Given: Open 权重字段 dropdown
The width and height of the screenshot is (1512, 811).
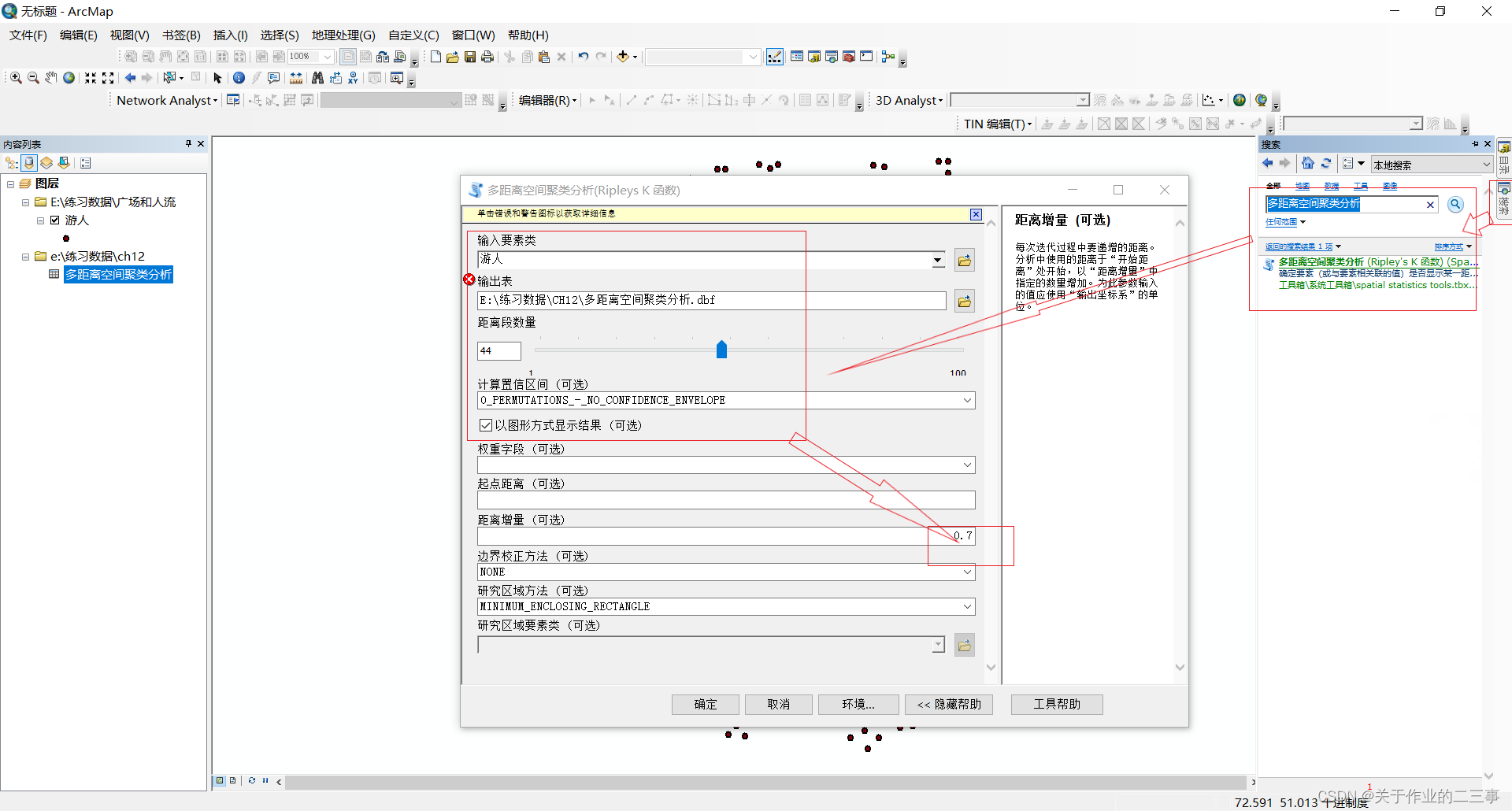Looking at the screenshot, I should (x=967, y=465).
